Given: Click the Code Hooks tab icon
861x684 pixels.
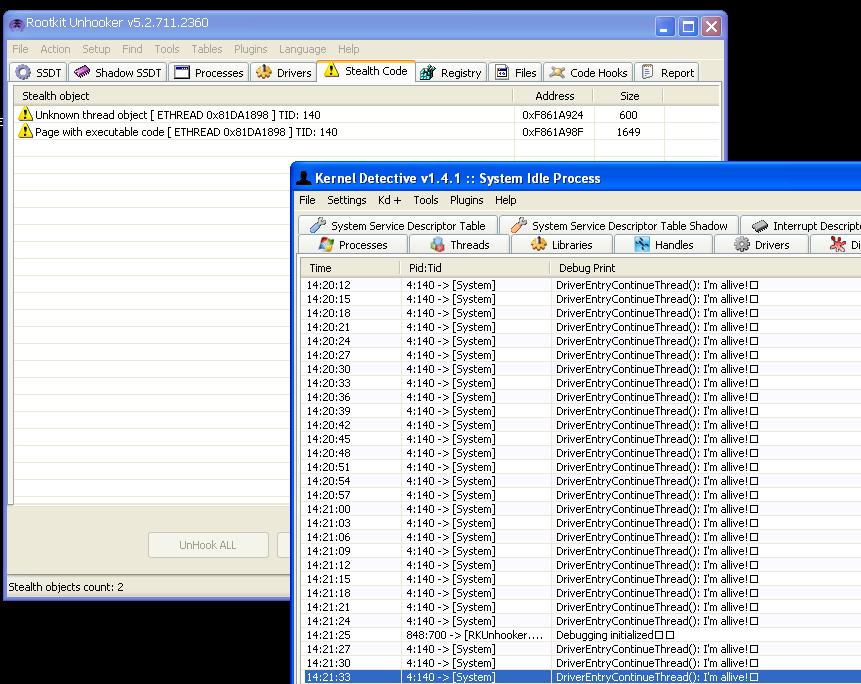Looking at the screenshot, I should (557, 72).
